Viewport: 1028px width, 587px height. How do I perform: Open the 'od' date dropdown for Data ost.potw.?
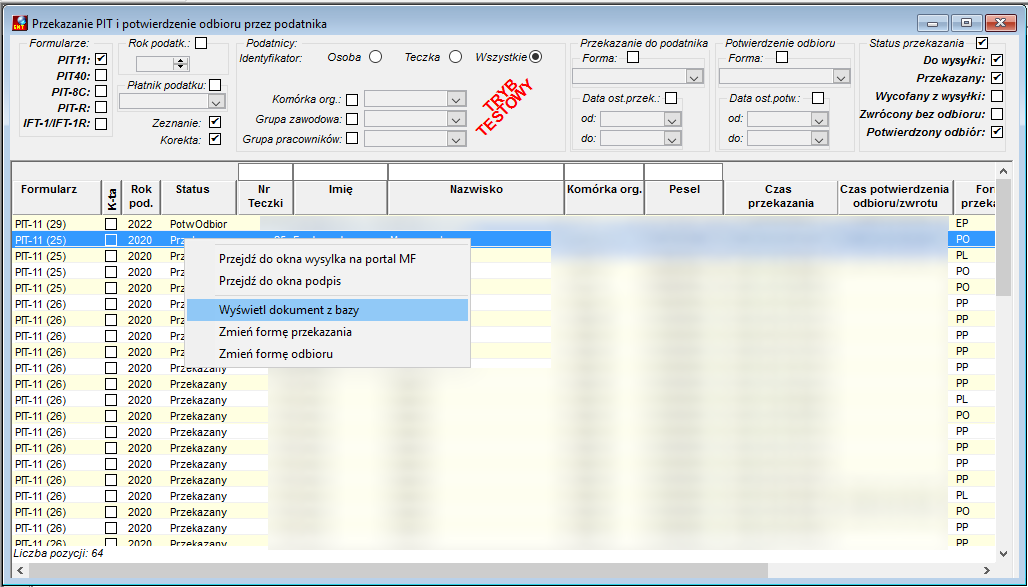(819, 120)
